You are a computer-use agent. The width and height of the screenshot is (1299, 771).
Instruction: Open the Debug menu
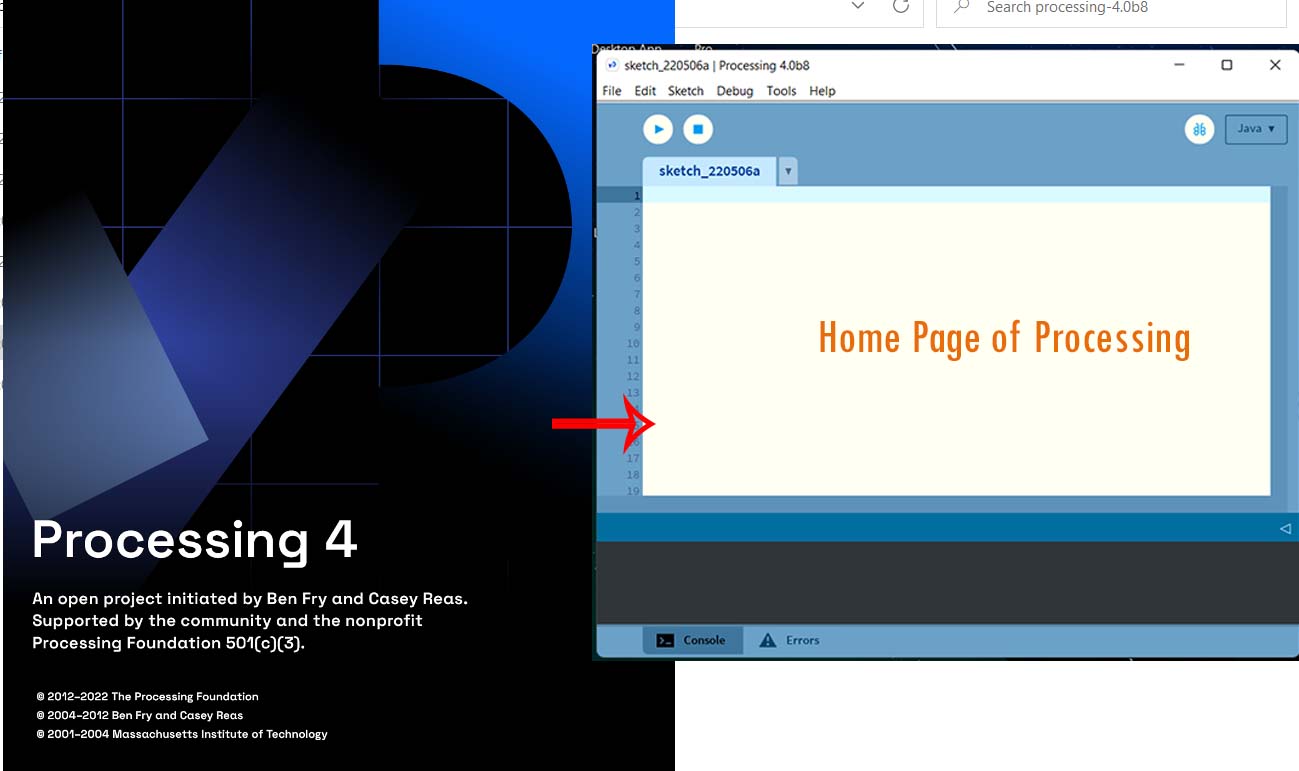coord(735,91)
